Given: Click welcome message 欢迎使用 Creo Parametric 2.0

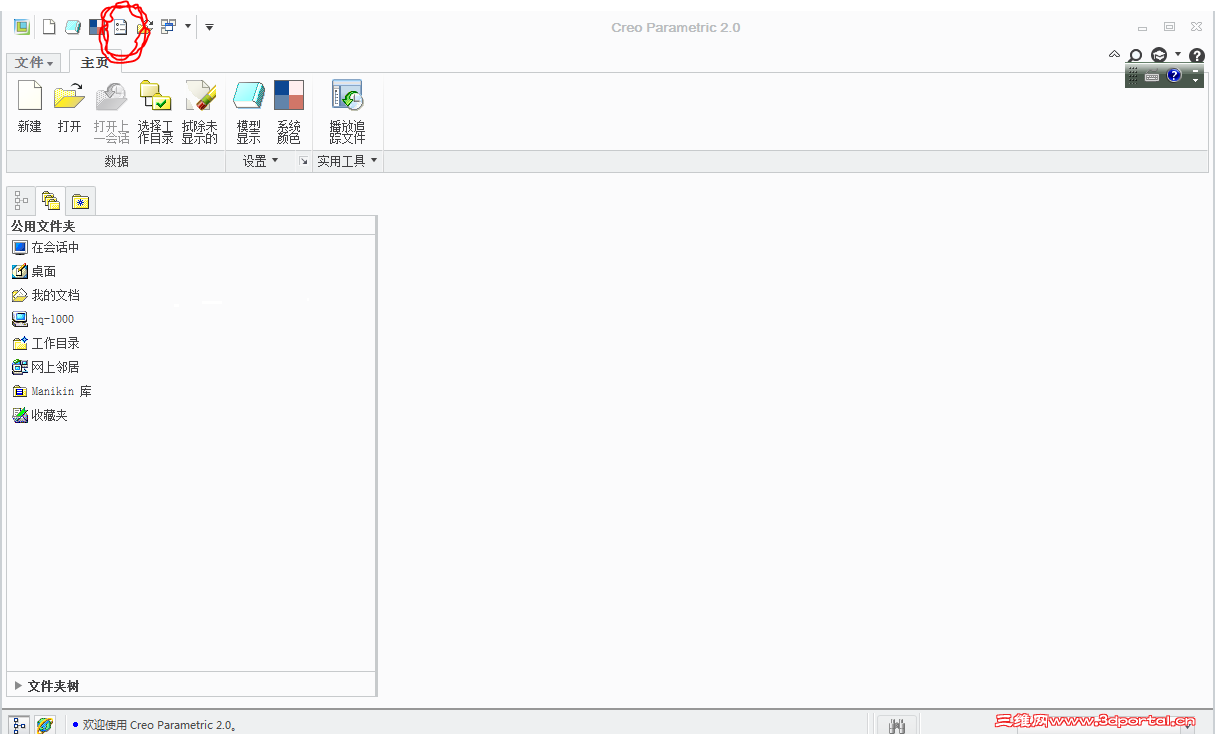Looking at the screenshot, I should (x=160, y=725).
